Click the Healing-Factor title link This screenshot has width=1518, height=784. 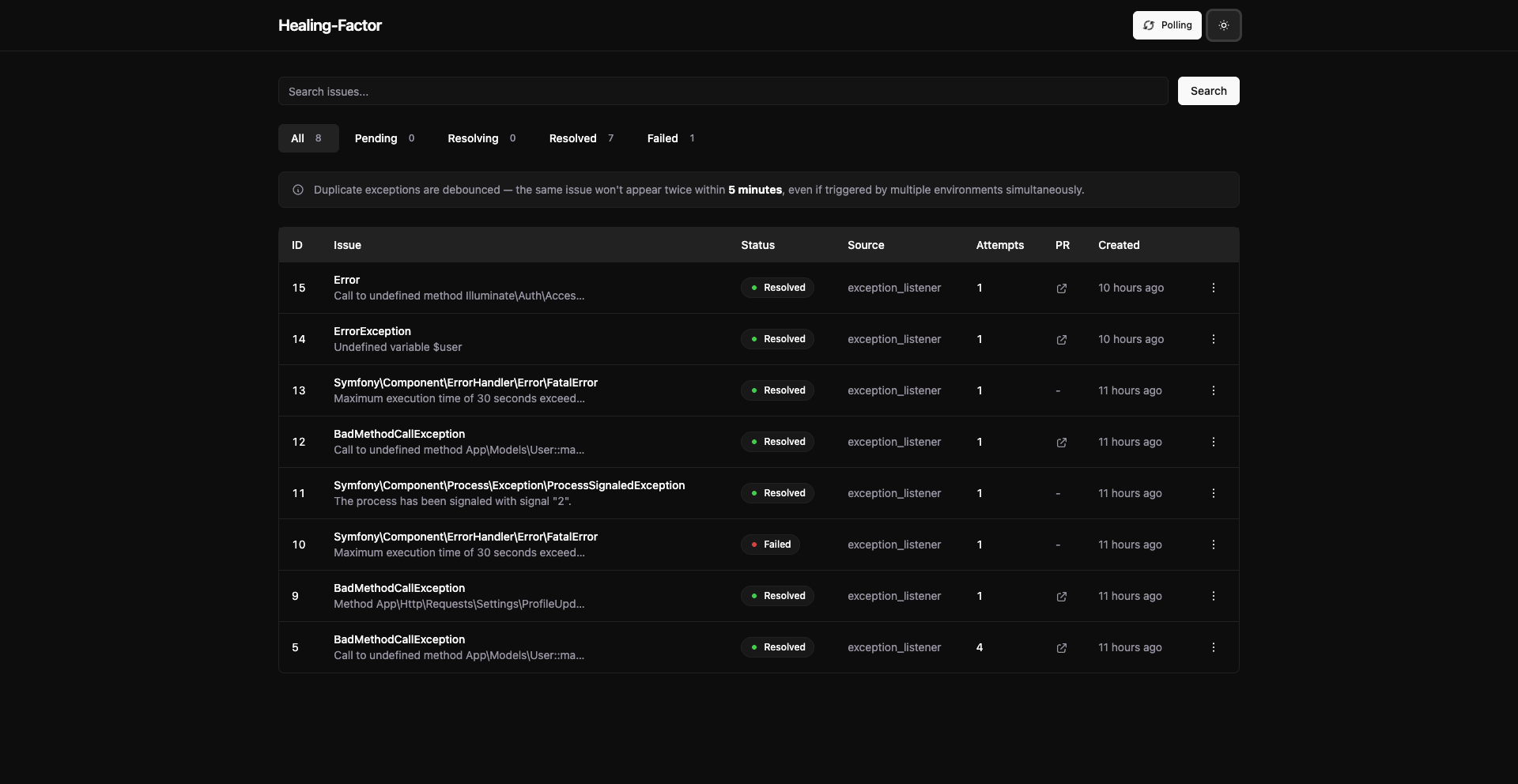330,24
